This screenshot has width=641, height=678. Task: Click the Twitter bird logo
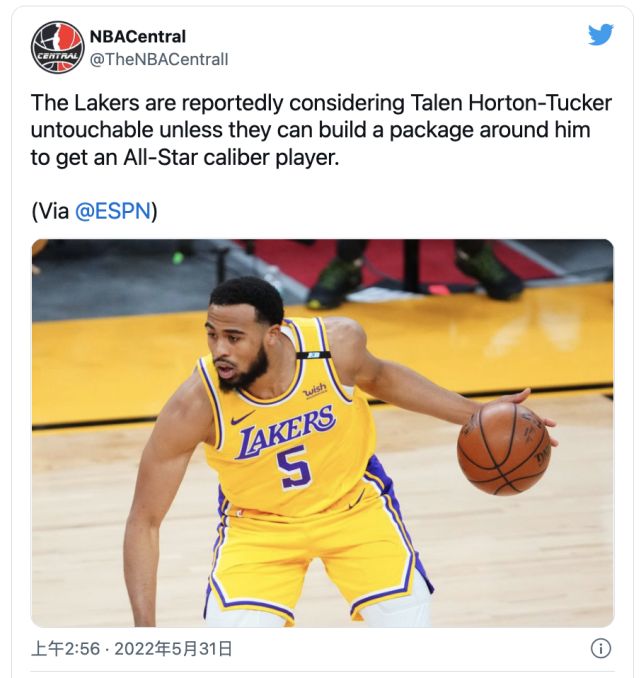[x=600, y=34]
